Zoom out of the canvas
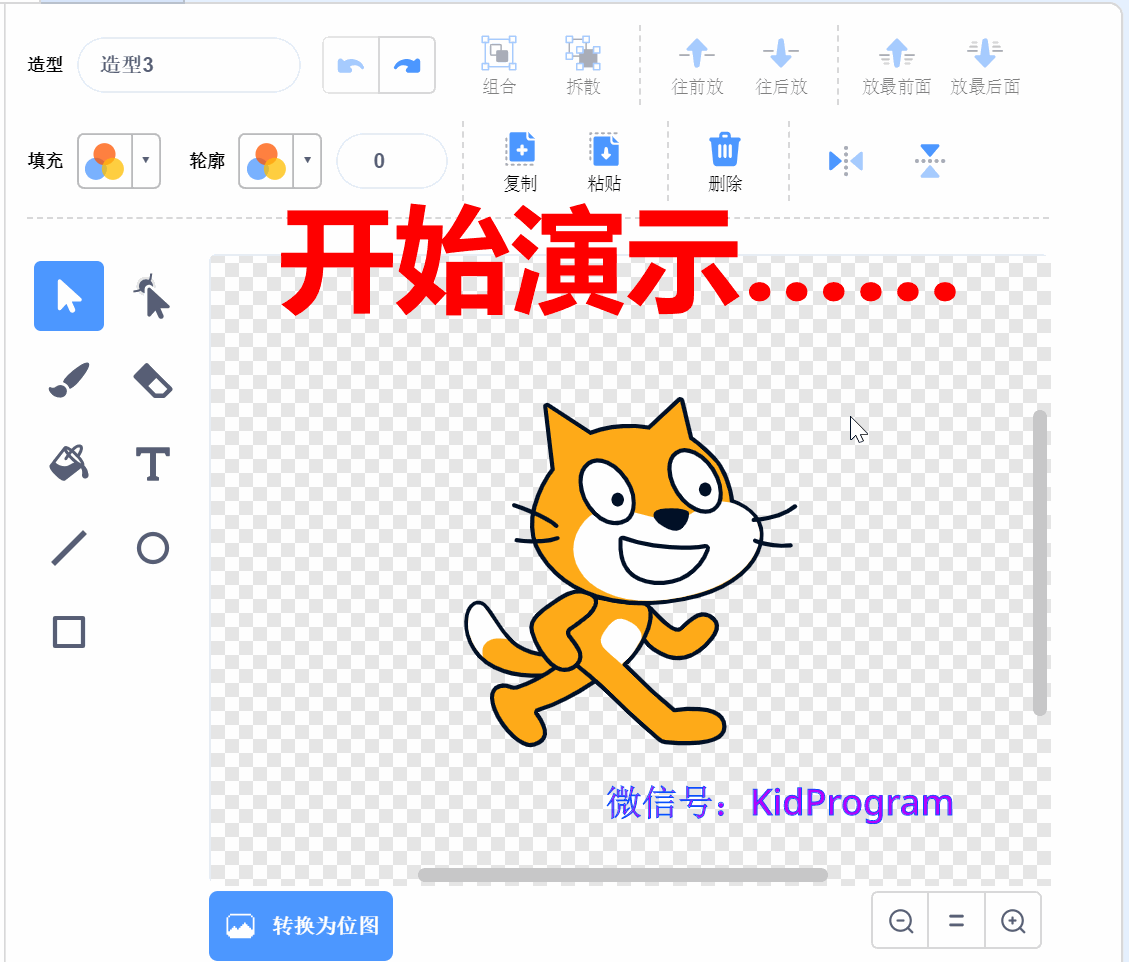The image size is (1129, 962). coord(901,921)
